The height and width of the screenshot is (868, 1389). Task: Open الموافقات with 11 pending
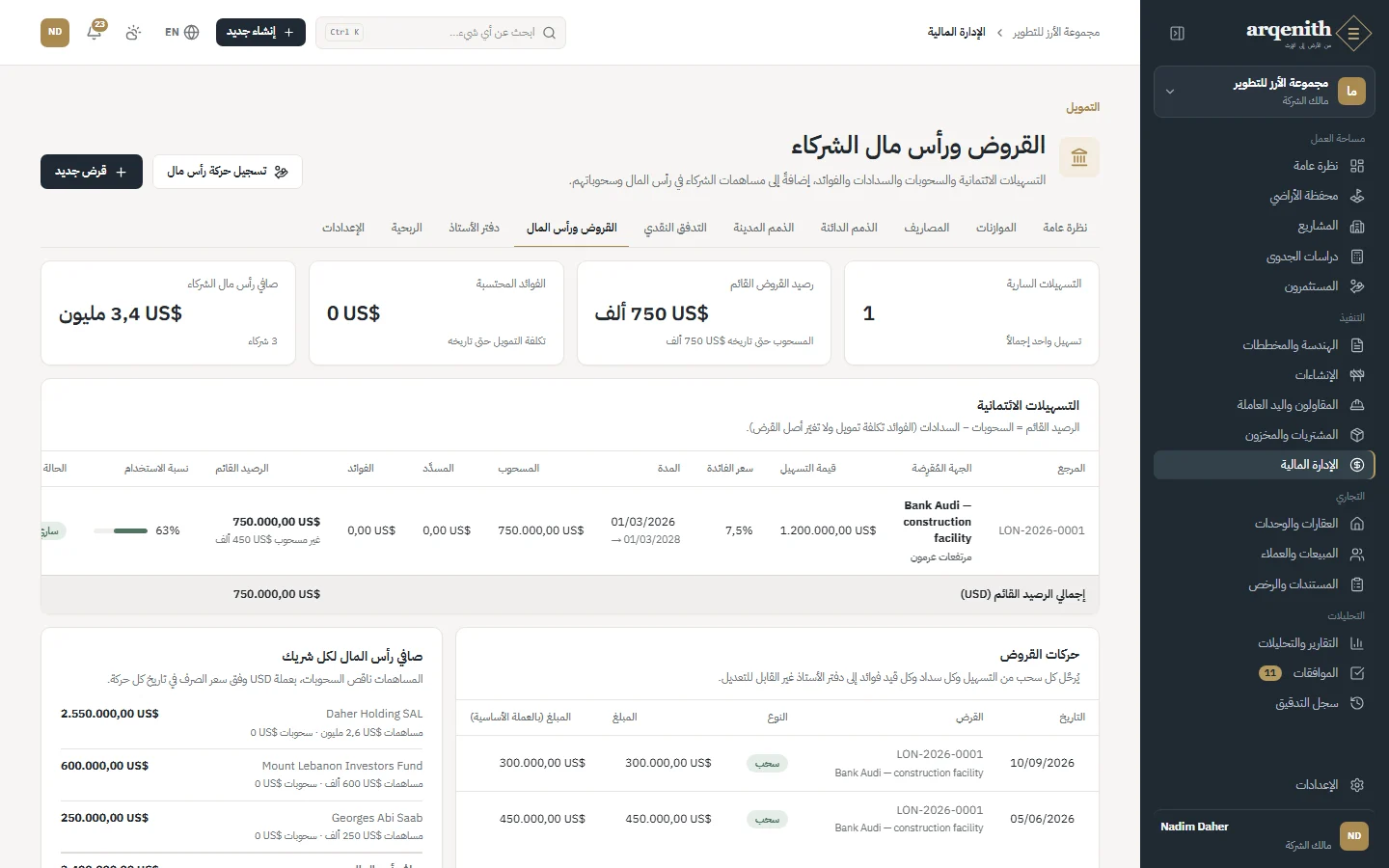tap(1265, 673)
